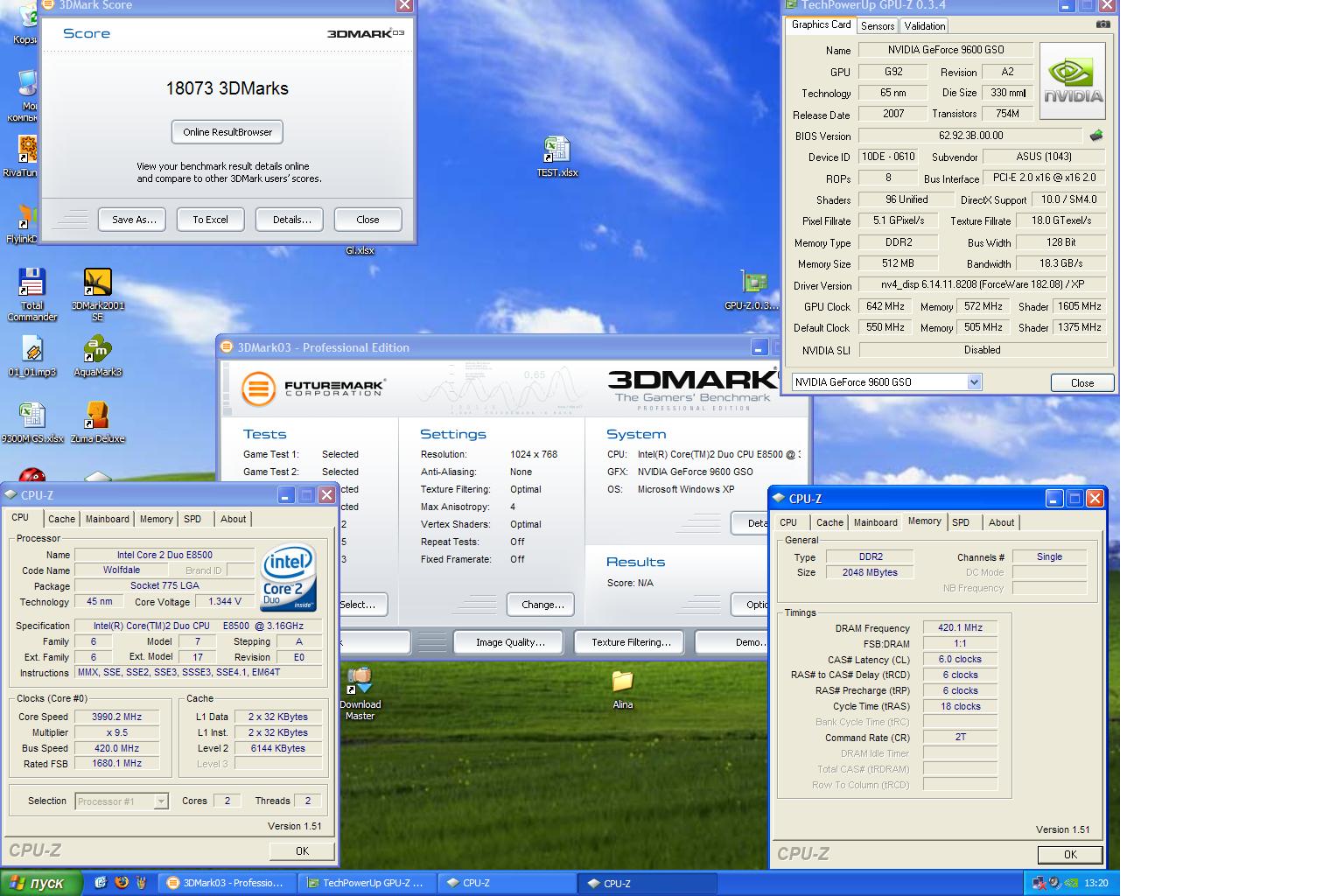Click the Close button in GPU-Z
Screen dimensions: 1344x896
pyautogui.click(x=1082, y=383)
